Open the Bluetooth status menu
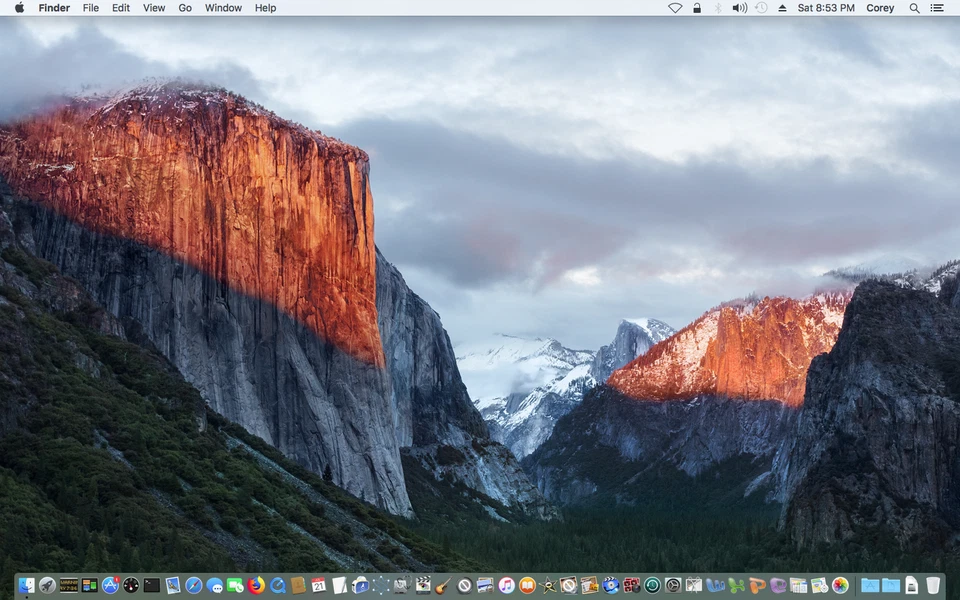Viewport: 960px width, 600px height. coord(718,8)
